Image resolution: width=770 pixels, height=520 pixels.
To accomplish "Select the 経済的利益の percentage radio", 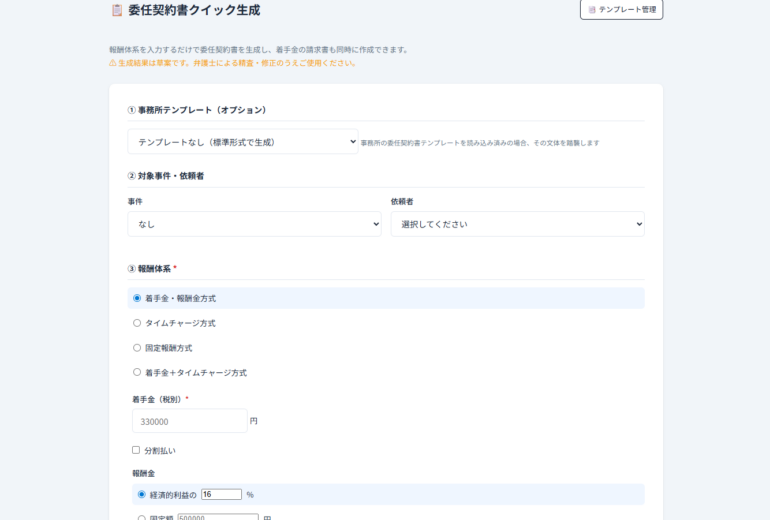I will [x=141, y=494].
